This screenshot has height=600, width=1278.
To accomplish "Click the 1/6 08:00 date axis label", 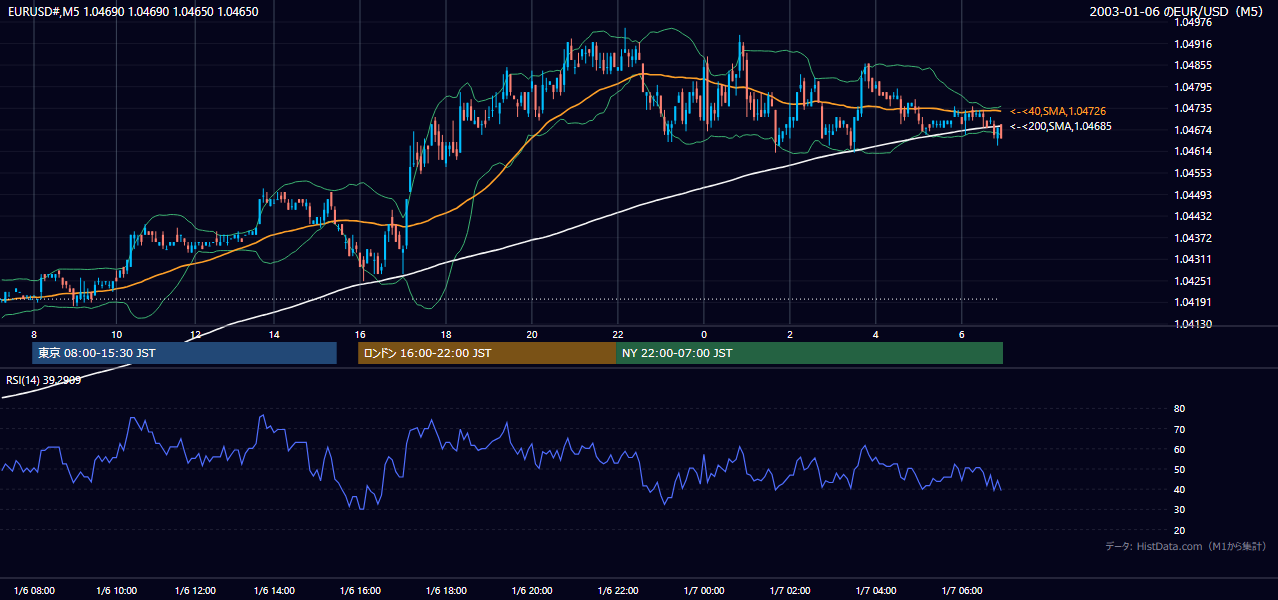I will click(33, 590).
